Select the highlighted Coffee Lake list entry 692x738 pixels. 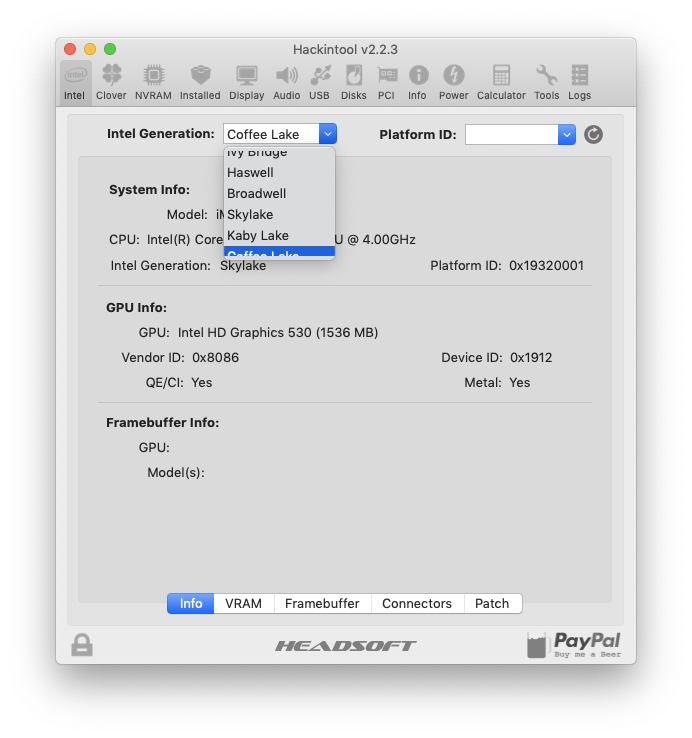pos(279,251)
